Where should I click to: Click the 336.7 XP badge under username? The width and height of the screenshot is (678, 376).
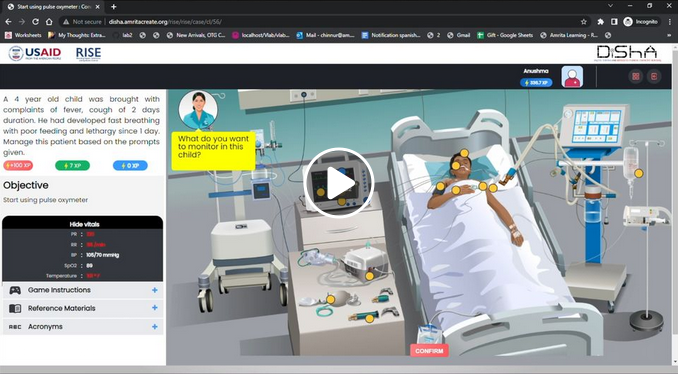[x=536, y=83]
